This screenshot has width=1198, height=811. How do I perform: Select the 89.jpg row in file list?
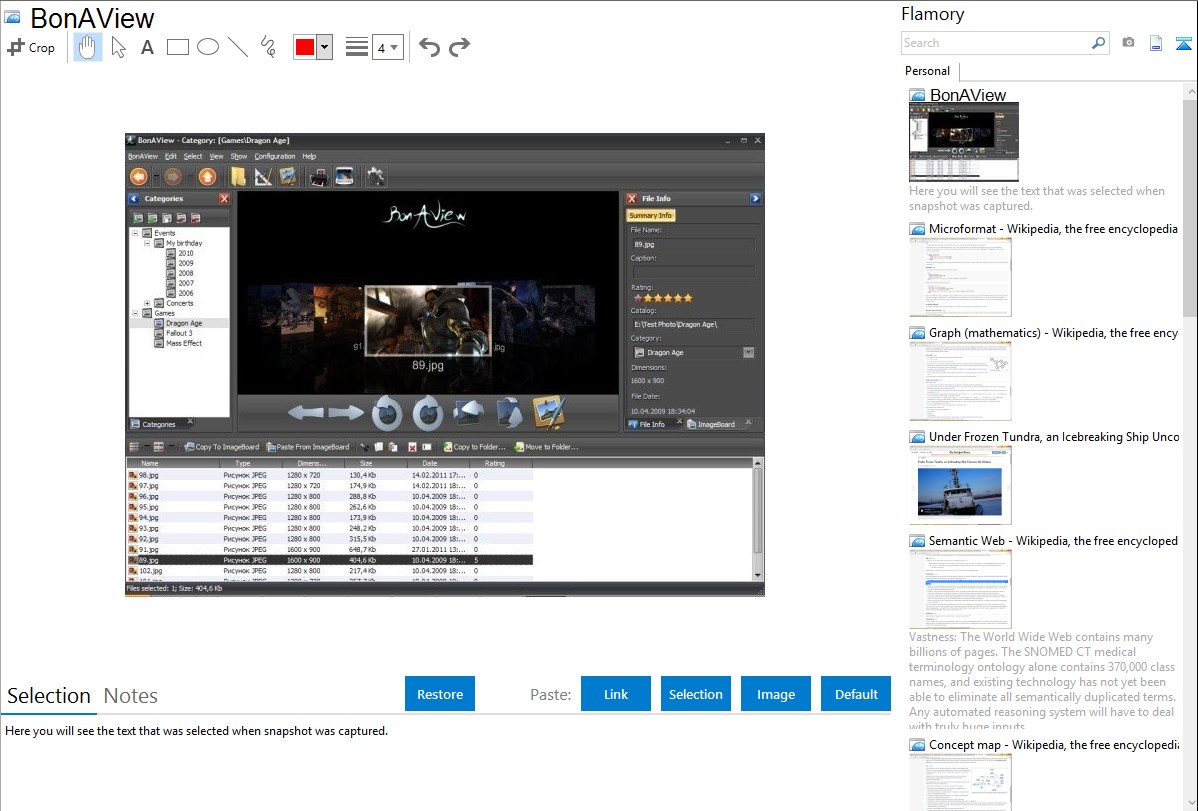[330, 560]
